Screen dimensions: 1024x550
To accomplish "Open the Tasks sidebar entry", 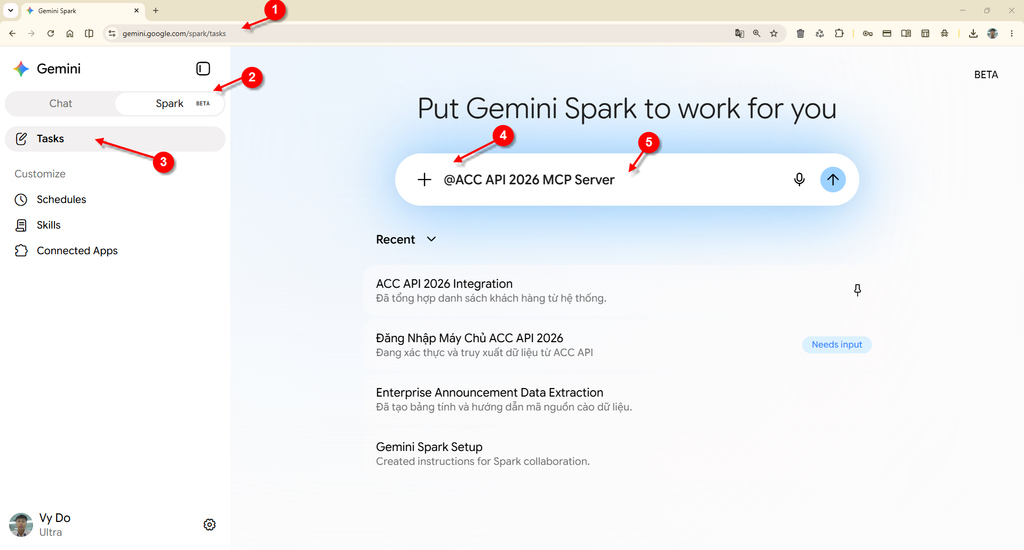I will click(x=115, y=138).
